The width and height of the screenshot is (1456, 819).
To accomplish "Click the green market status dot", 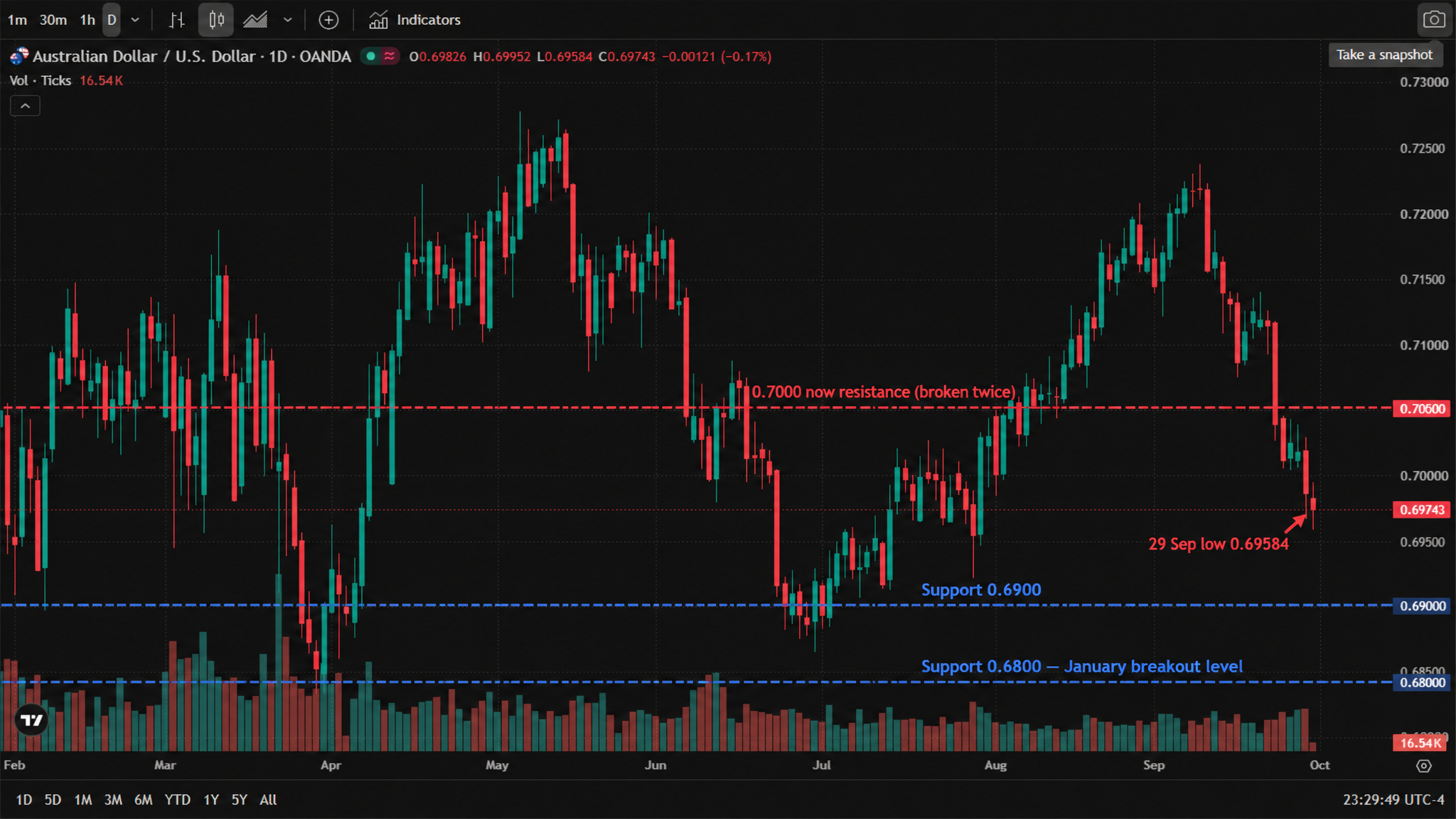I will tap(370, 56).
